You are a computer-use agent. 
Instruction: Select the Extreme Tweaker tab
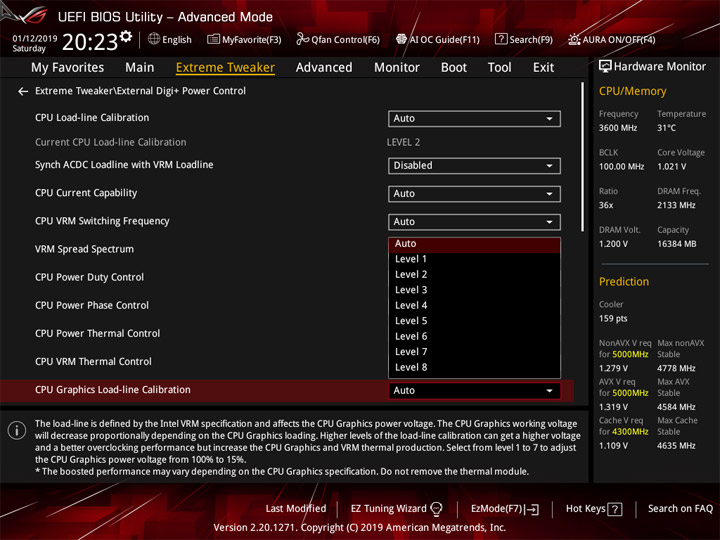(x=225, y=68)
